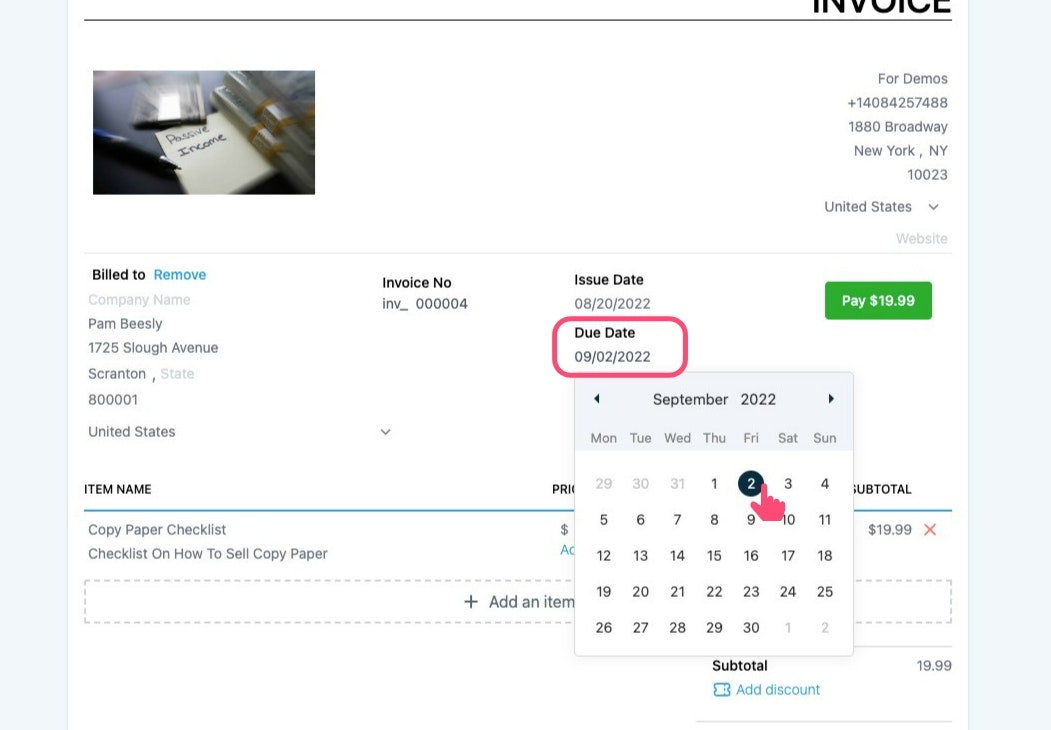The image size is (1051, 730).
Task: Edit the 1725 Slough Avenue address
Action: tap(153, 348)
